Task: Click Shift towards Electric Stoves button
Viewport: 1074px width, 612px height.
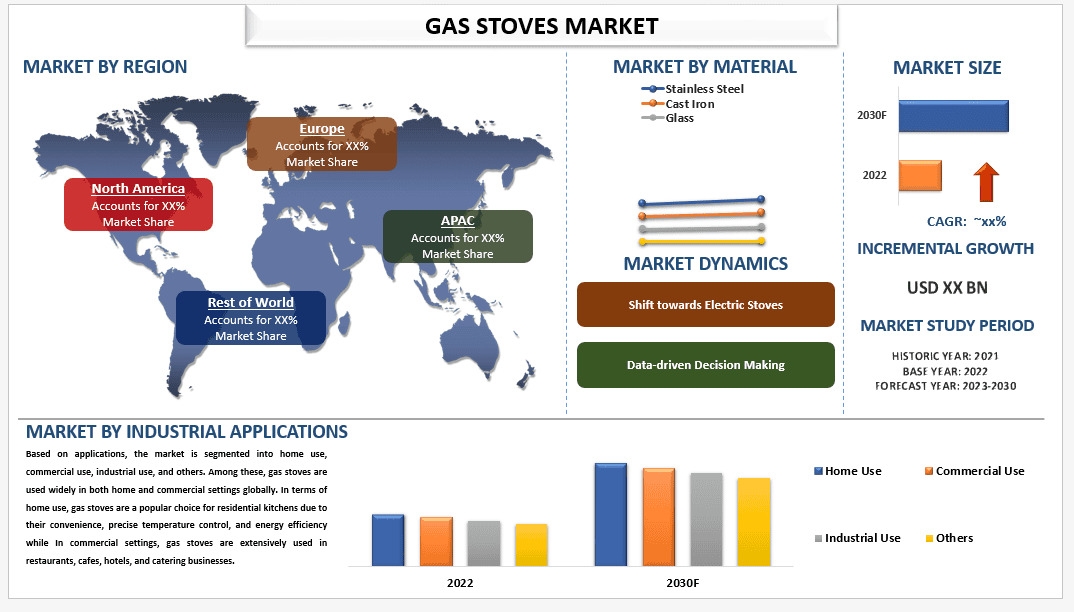Action: pos(705,304)
